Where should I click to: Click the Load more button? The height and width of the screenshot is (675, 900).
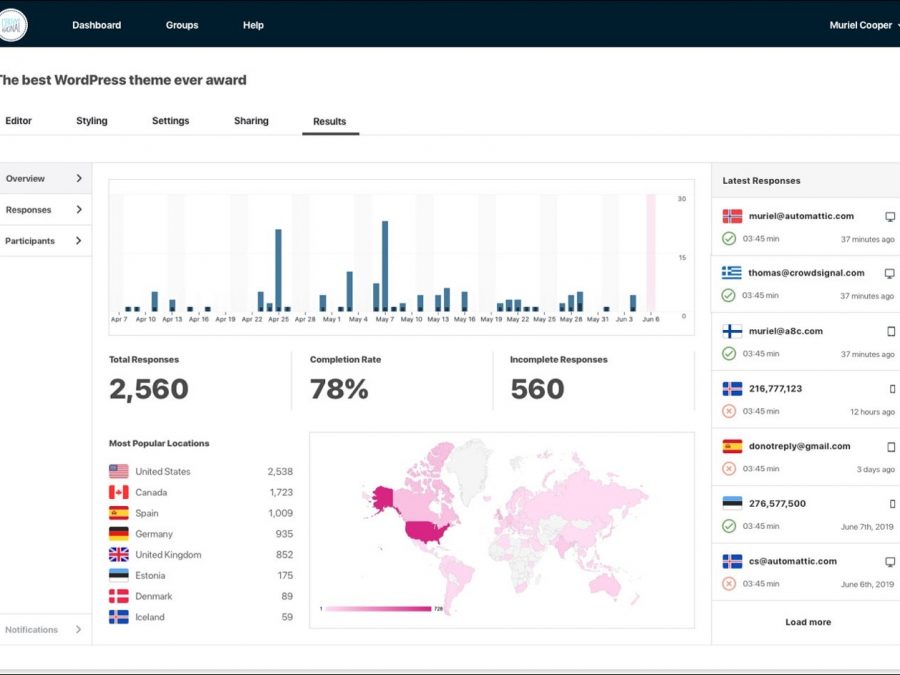point(807,622)
